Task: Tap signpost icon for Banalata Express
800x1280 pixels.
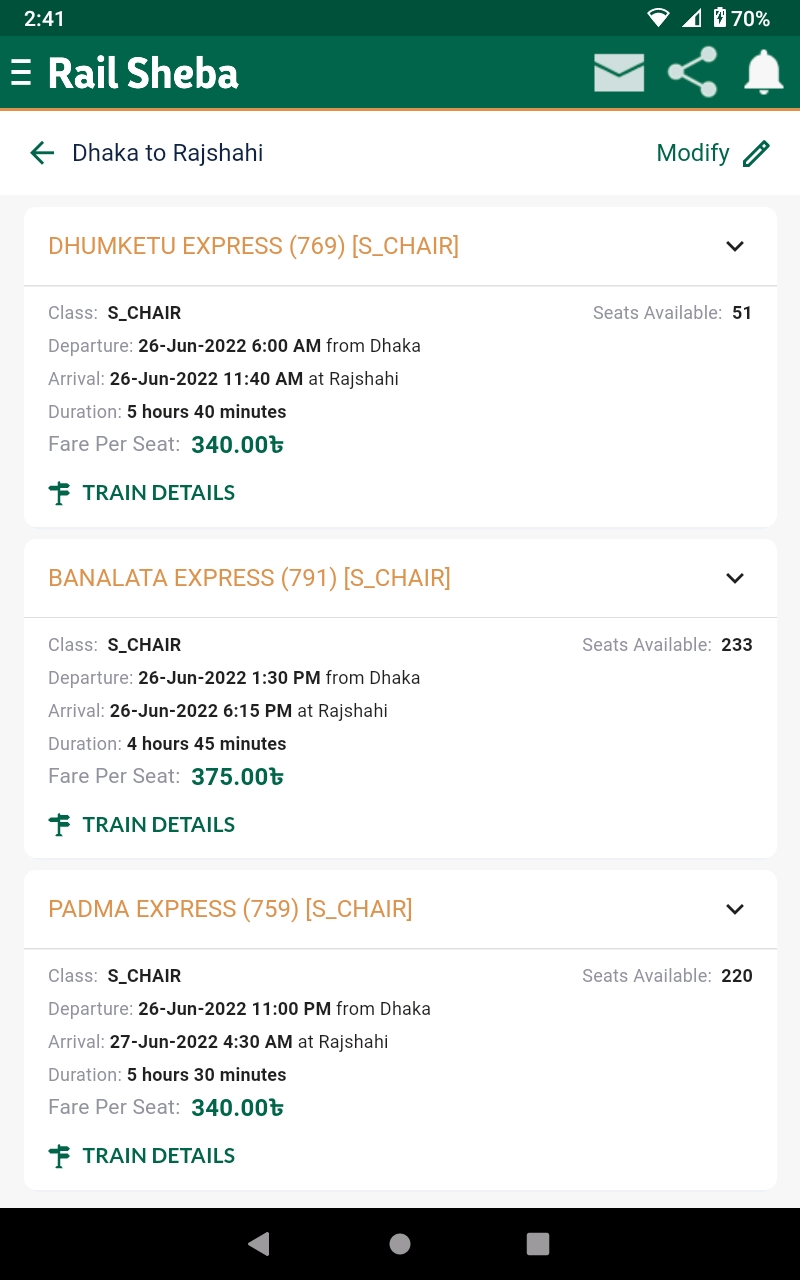Action: [x=60, y=825]
